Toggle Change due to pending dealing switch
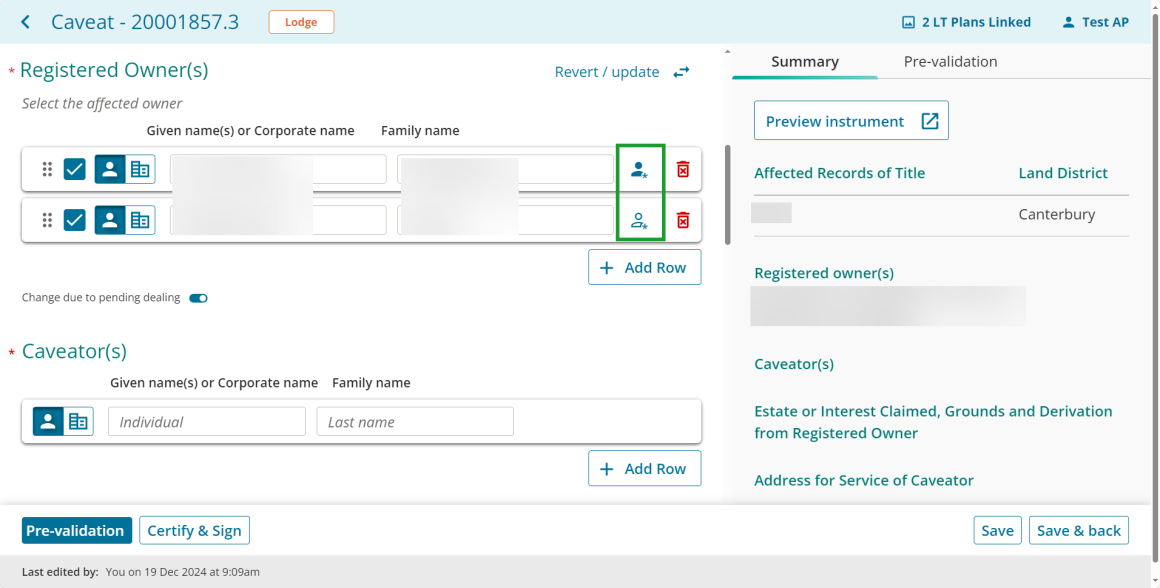Viewport: 1160px width, 588px height. [x=198, y=298]
